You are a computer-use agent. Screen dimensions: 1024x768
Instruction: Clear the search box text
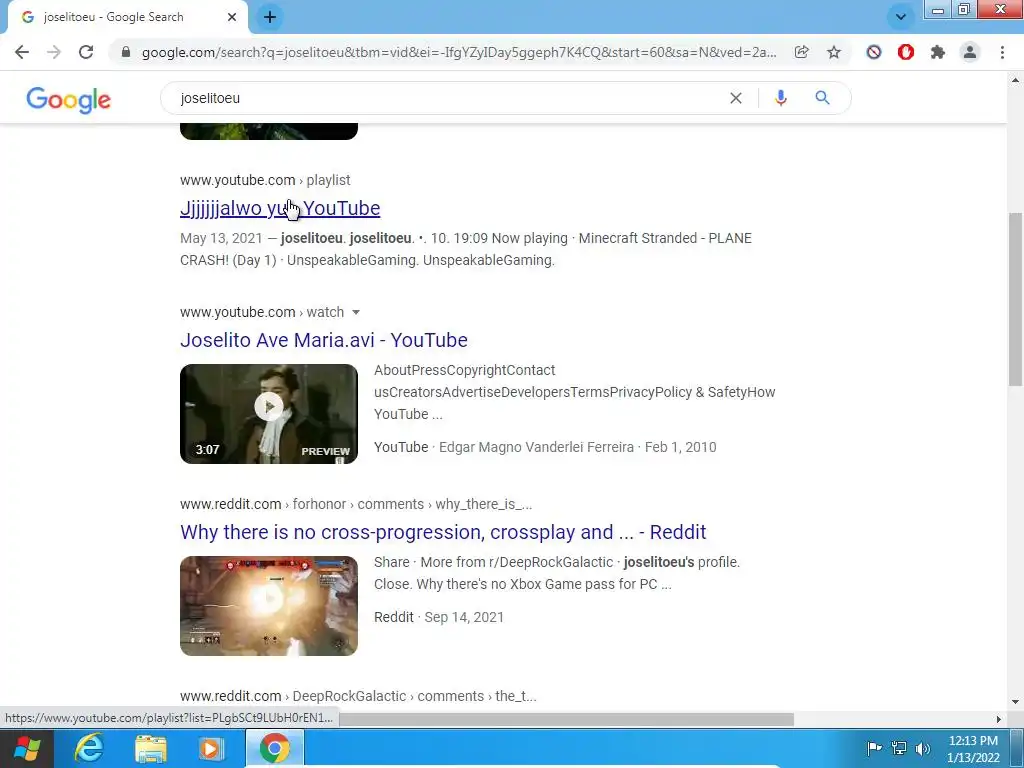[735, 98]
